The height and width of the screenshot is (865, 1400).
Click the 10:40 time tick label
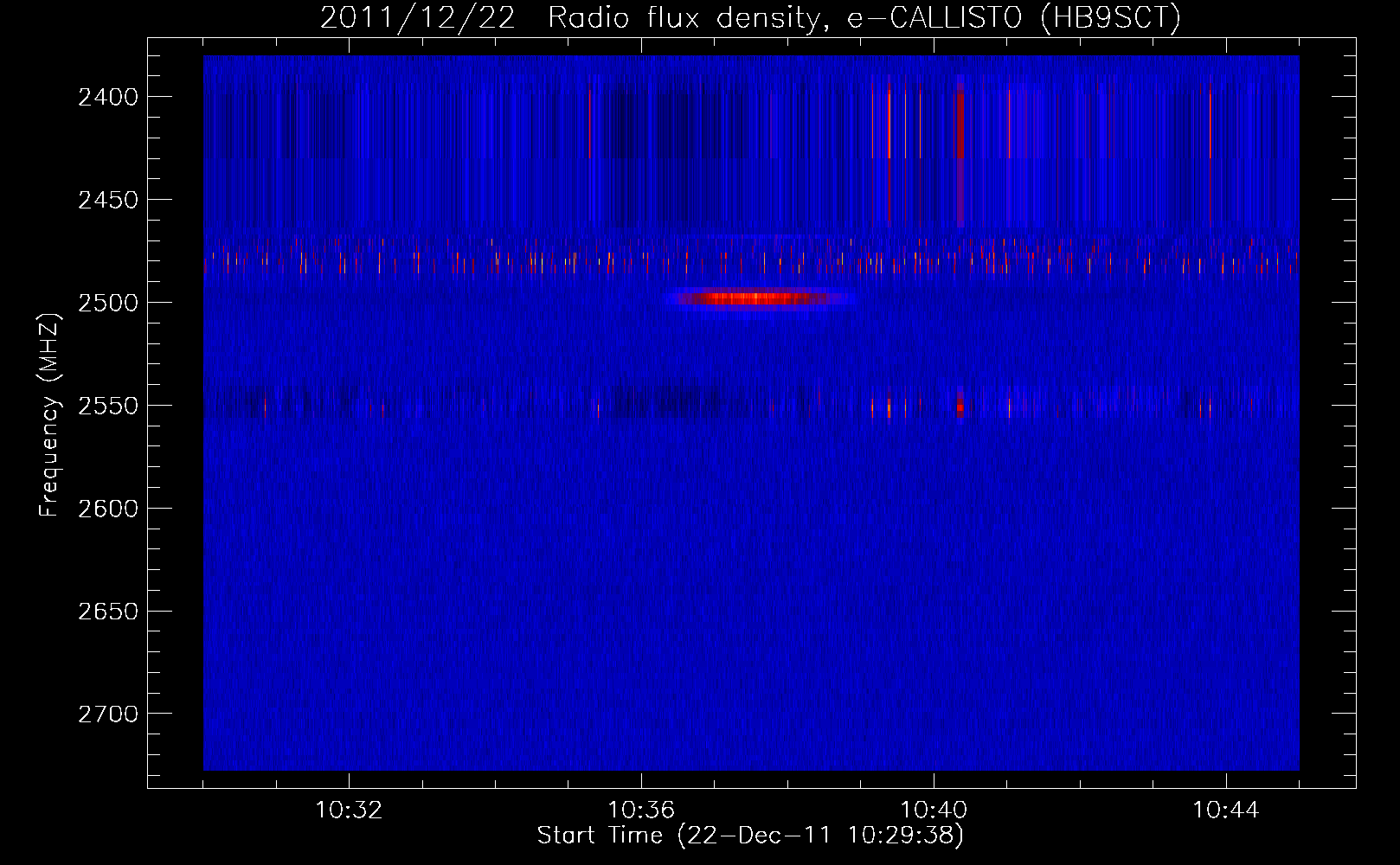[934, 810]
